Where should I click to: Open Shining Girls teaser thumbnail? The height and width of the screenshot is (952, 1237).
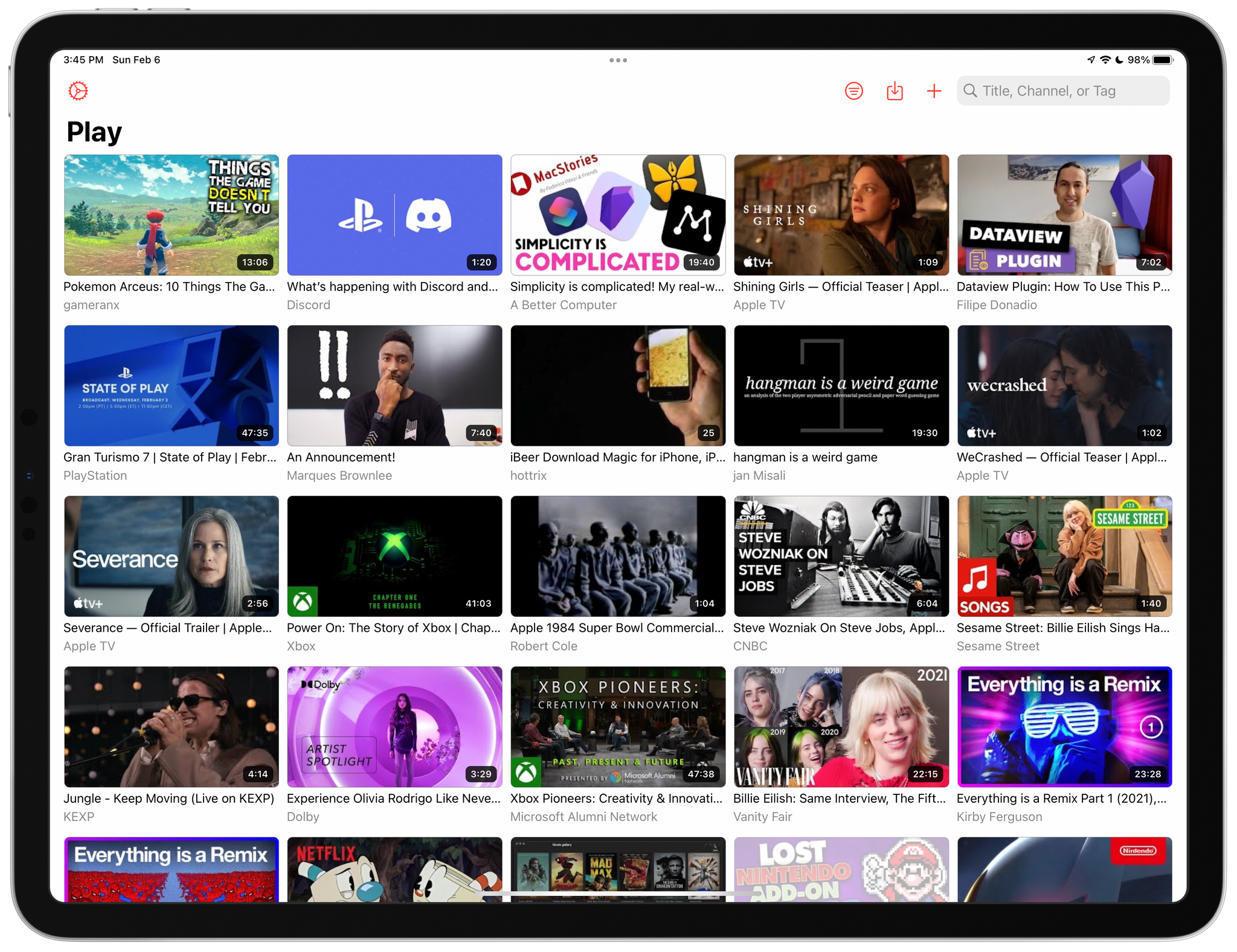(841, 215)
